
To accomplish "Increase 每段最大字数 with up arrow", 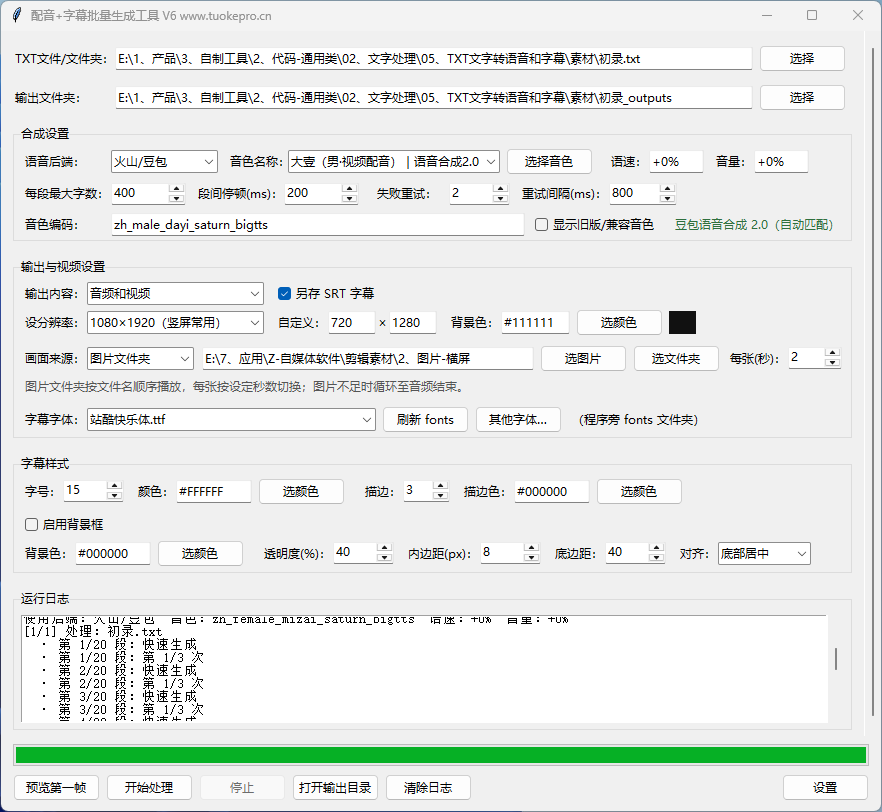I will pyautogui.click(x=177, y=188).
